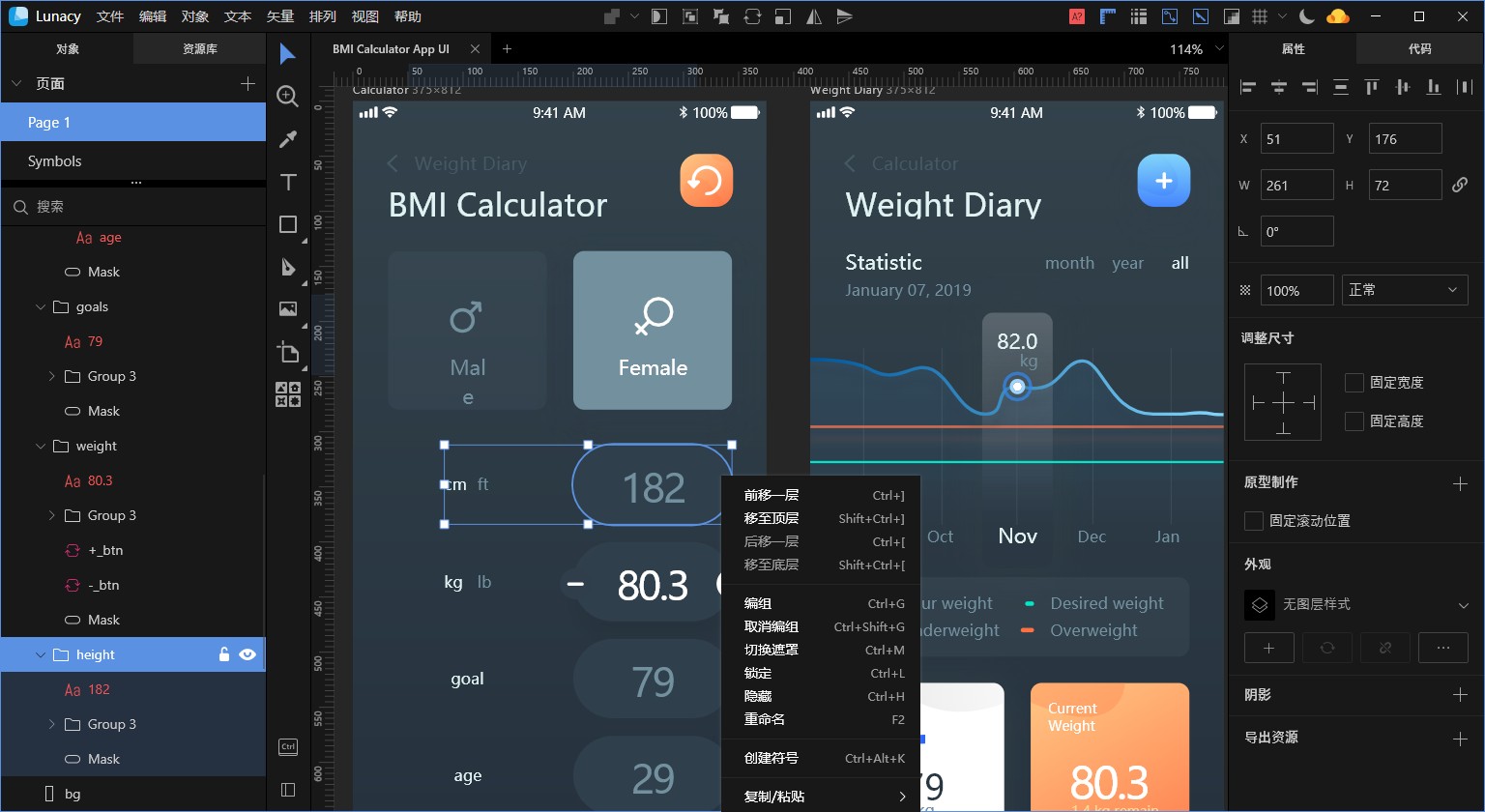
Task: Check the 固定滚动位置 option
Action: (x=1254, y=521)
